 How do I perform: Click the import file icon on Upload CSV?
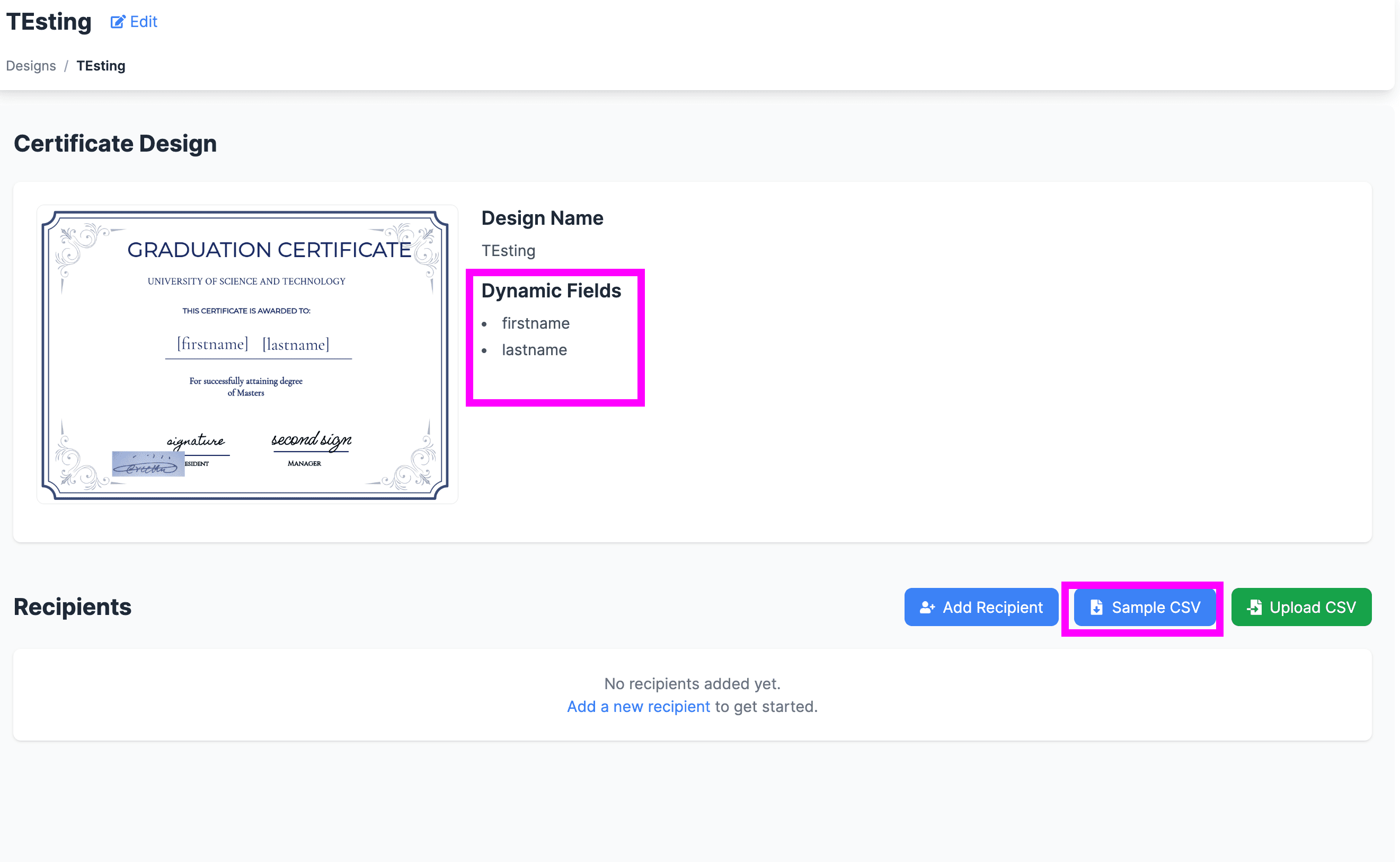coord(1254,607)
